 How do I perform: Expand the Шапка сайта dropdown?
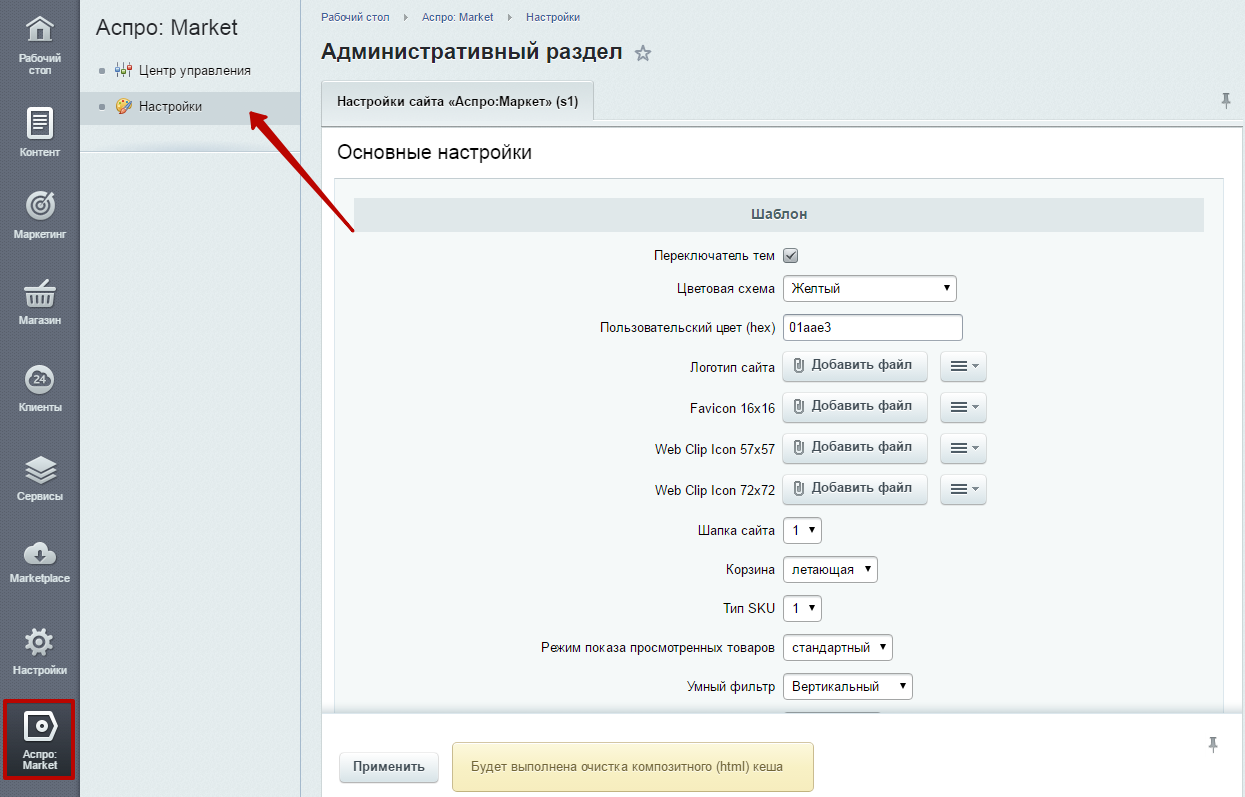pyautogui.click(x=802, y=531)
